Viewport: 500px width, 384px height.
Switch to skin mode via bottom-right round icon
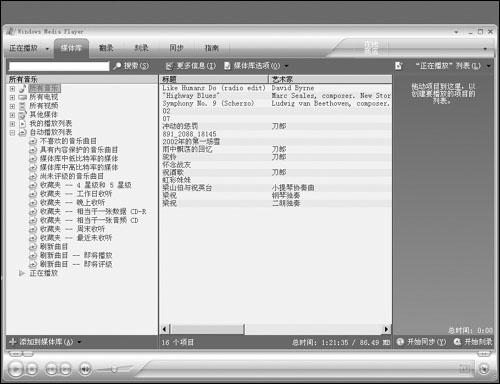coord(484,369)
